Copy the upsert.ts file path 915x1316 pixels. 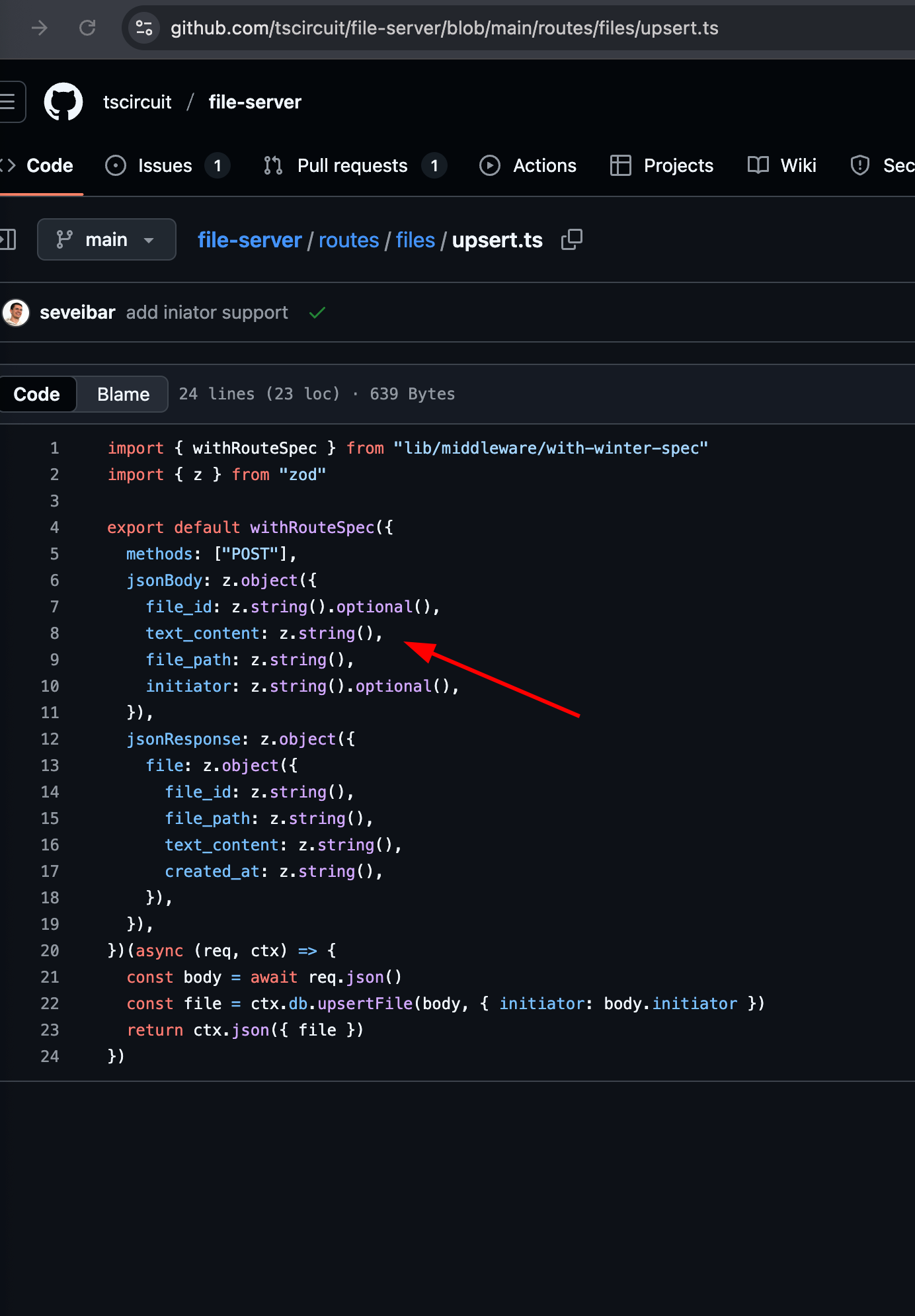[x=572, y=239]
